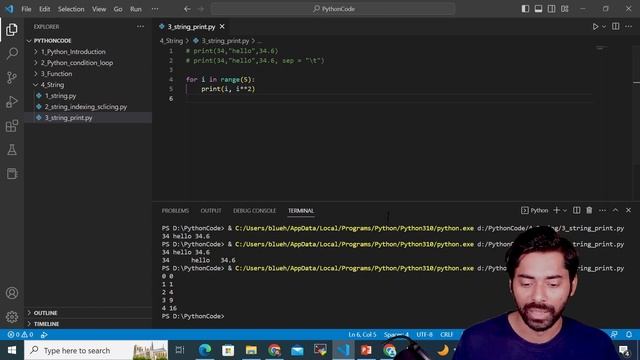Close the 3_string_print.py editor tab

pos(222,27)
